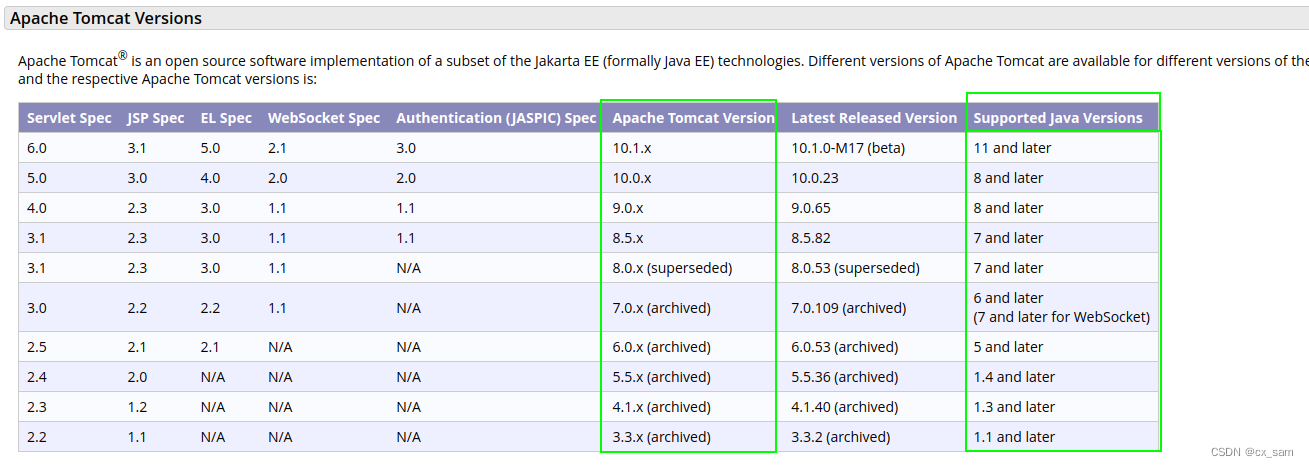Click Servlet Spec value "2.5" in 6.0.x row
Screen dimensions: 1309x467
pos(37,347)
